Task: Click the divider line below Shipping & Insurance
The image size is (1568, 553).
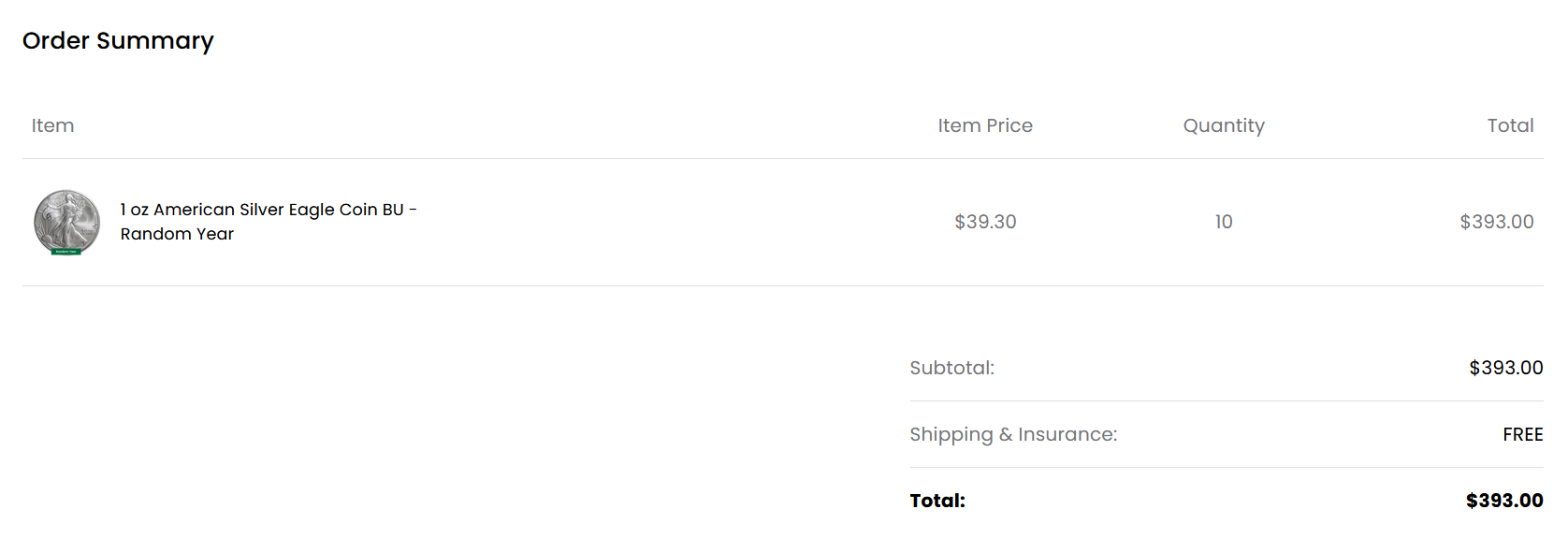Action: coord(1227,467)
